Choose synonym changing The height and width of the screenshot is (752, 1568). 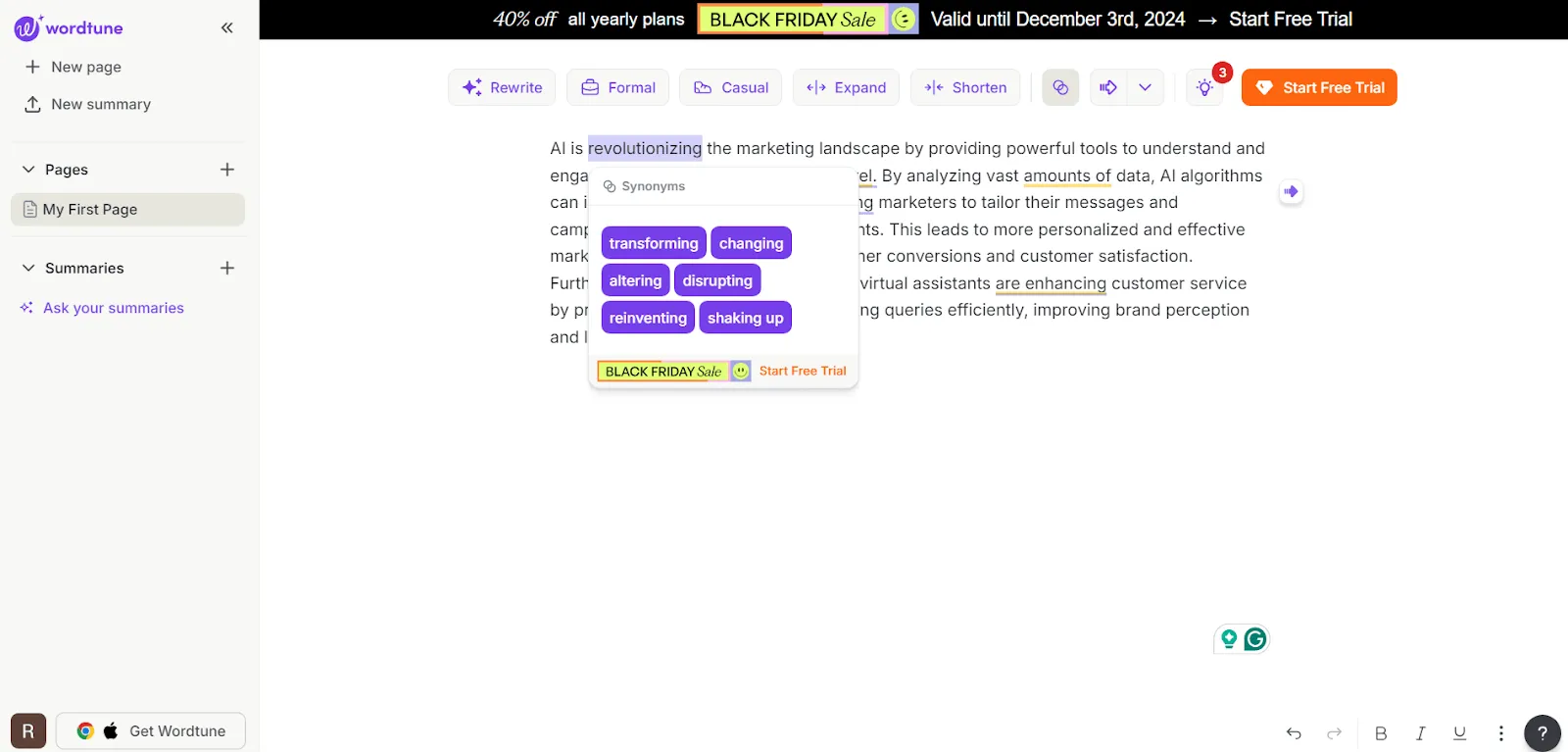(x=751, y=243)
